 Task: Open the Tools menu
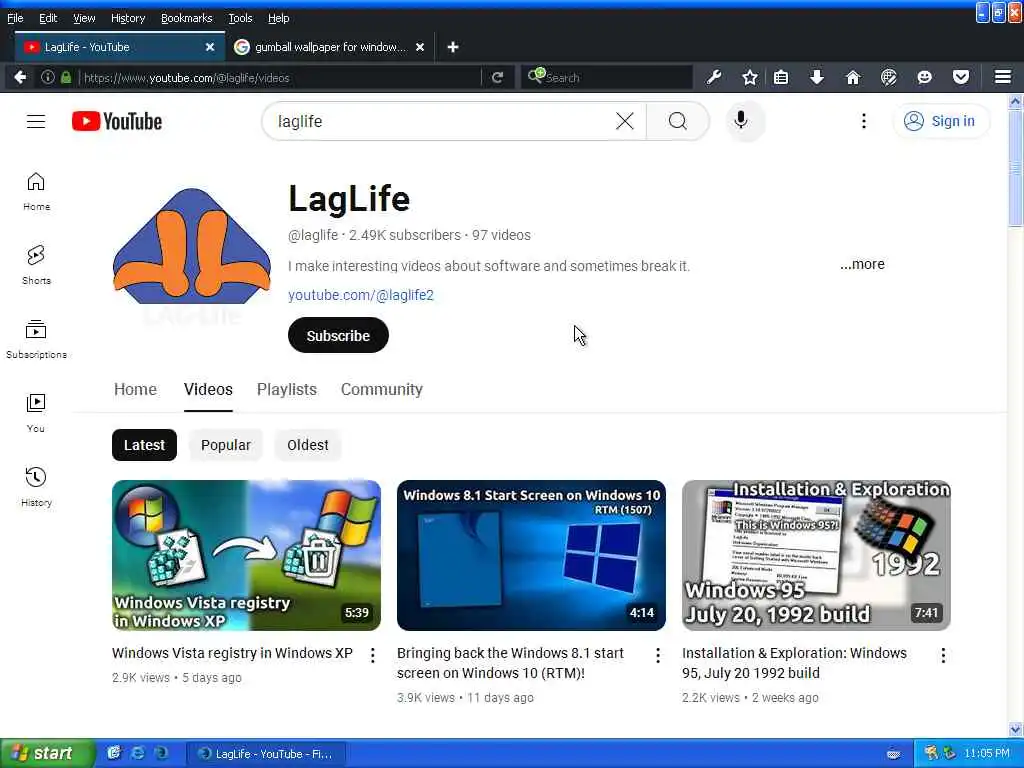[x=240, y=18]
